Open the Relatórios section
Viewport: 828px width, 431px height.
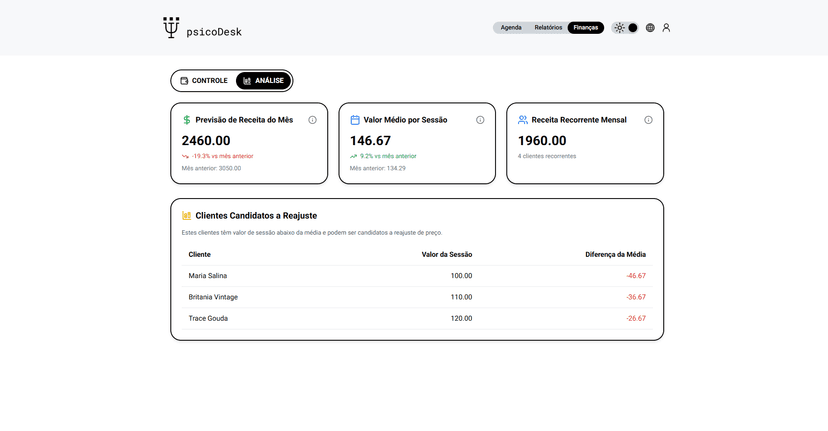pyautogui.click(x=548, y=28)
